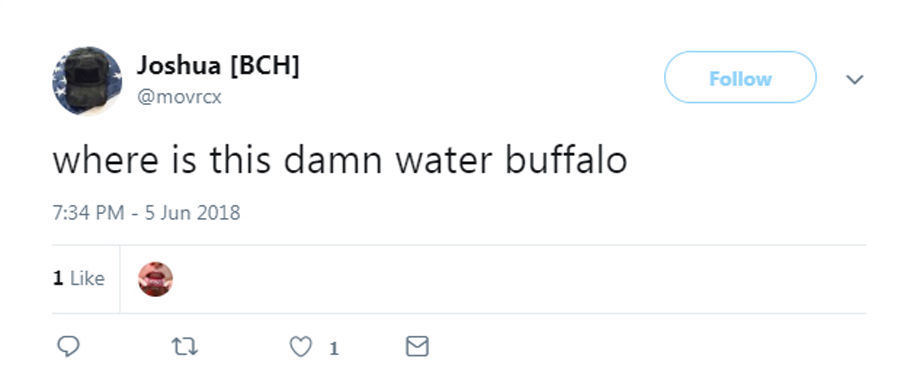Open the 7:34 PM - 5 Jun 2018 timestamp
The width and height of the screenshot is (920, 384).
147,212
